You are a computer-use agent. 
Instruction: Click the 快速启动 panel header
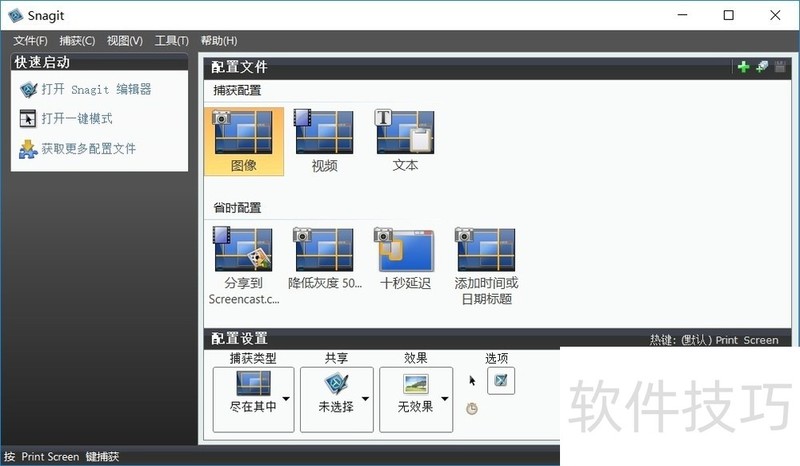point(99,62)
